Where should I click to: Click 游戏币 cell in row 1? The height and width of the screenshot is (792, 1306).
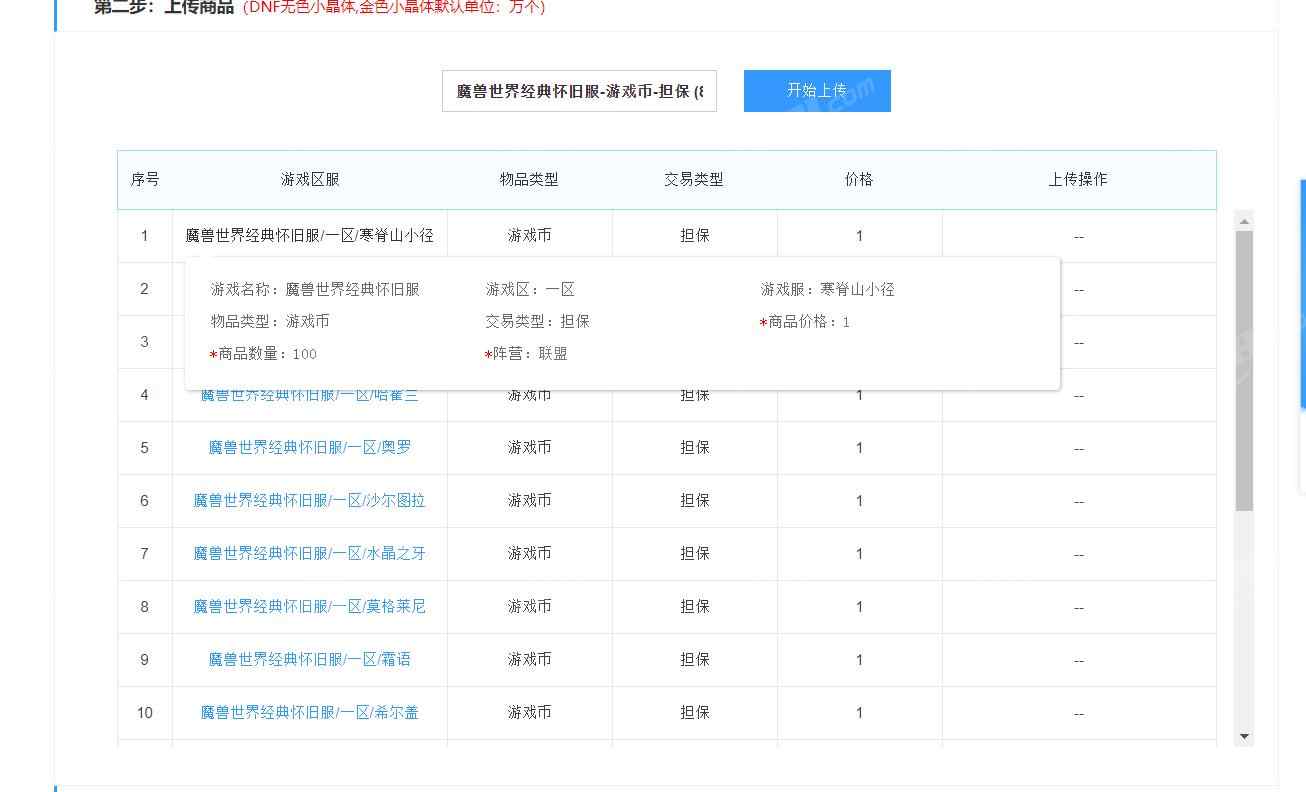tap(529, 236)
